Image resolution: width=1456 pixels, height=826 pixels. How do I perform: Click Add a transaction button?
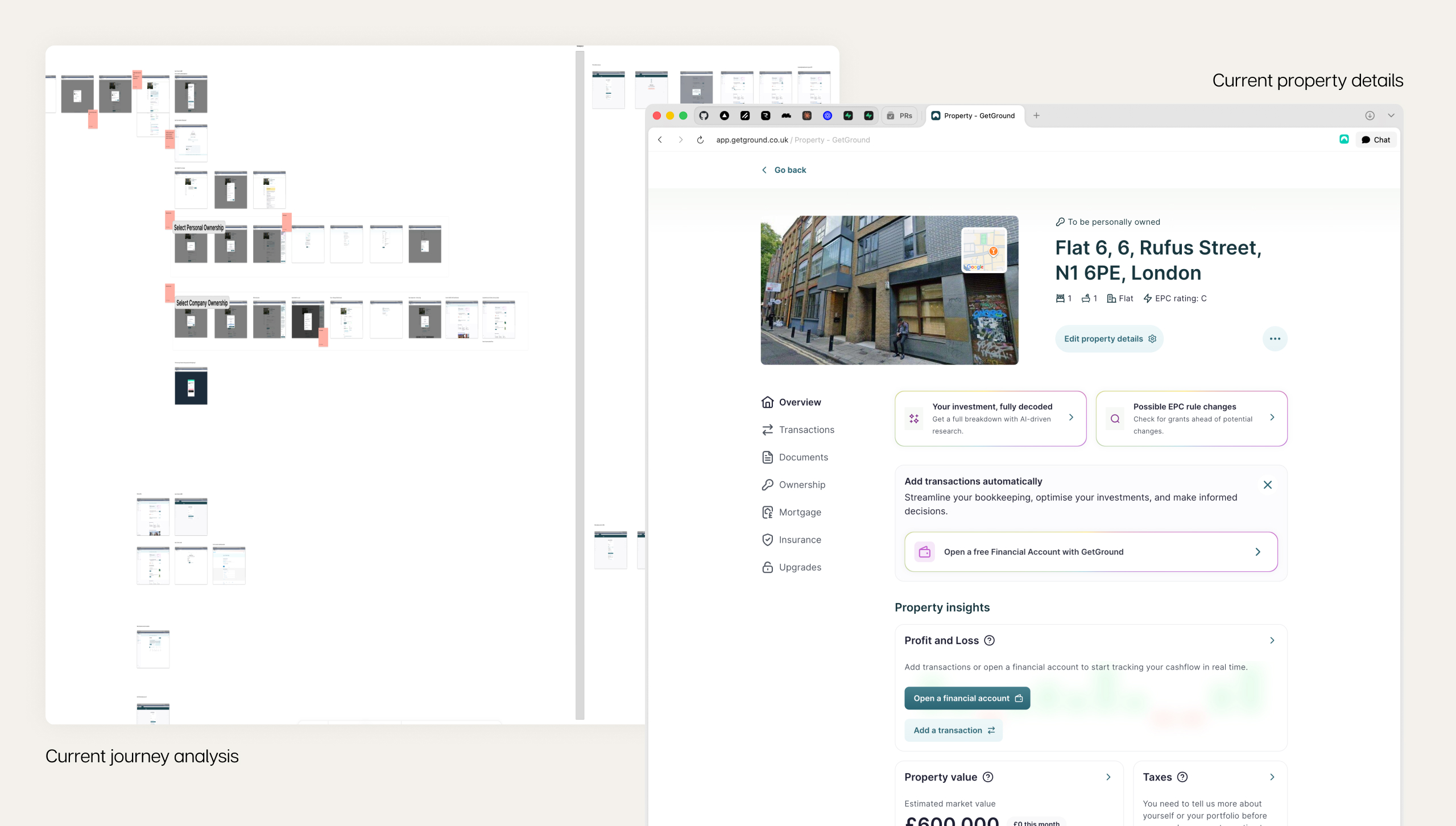pyautogui.click(x=953, y=730)
